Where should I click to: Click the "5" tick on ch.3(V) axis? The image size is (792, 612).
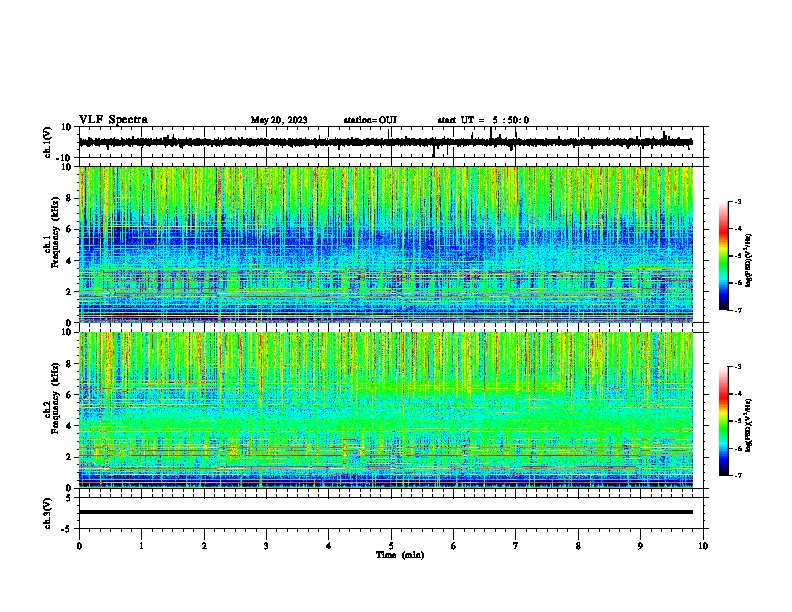(x=69, y=497)
